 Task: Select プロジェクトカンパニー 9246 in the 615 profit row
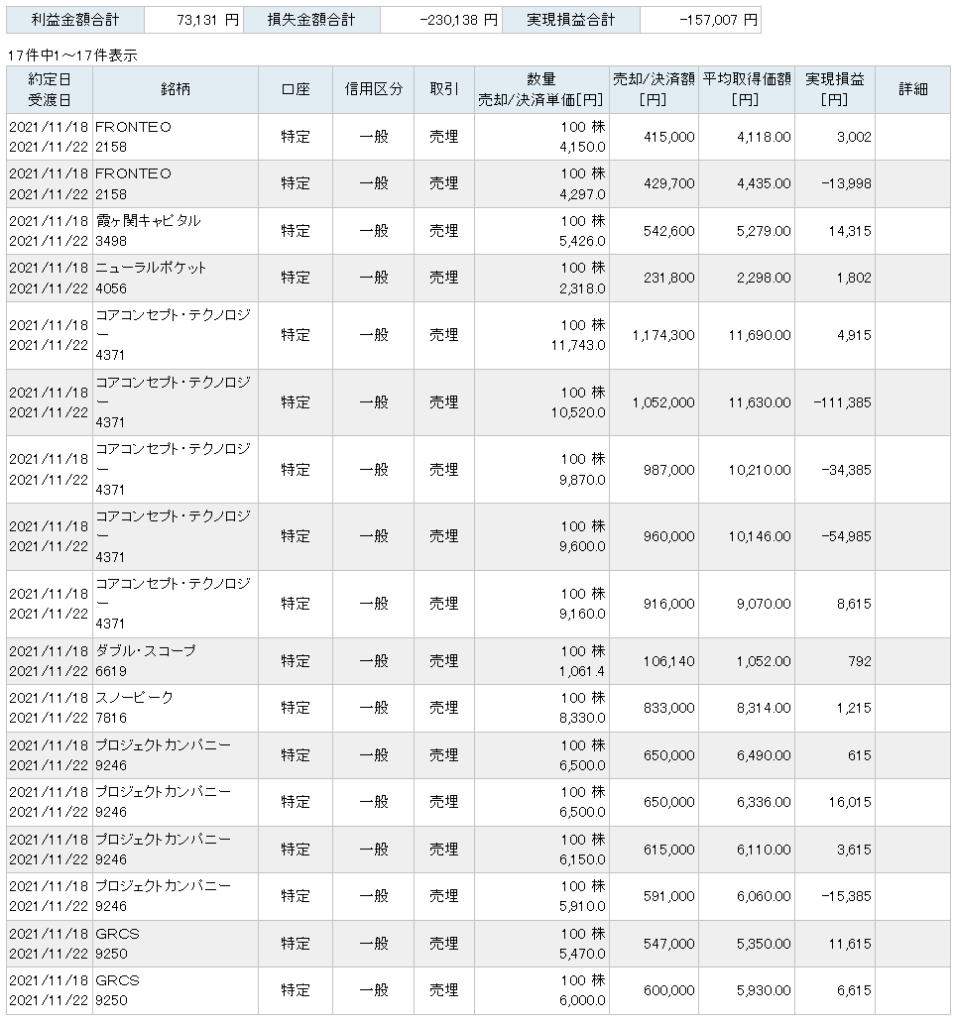click(163, 756)
